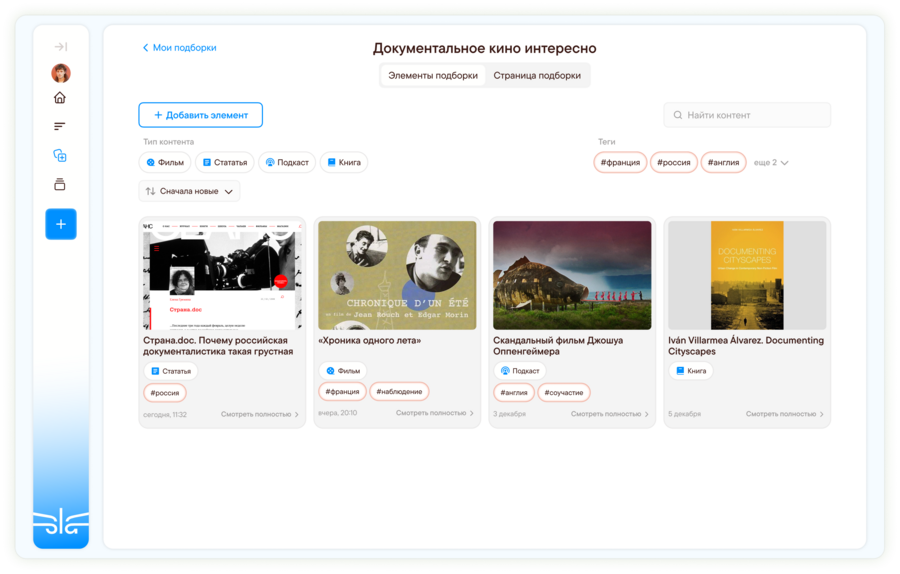Go back to Мои подборки

(x=179, y=48)
